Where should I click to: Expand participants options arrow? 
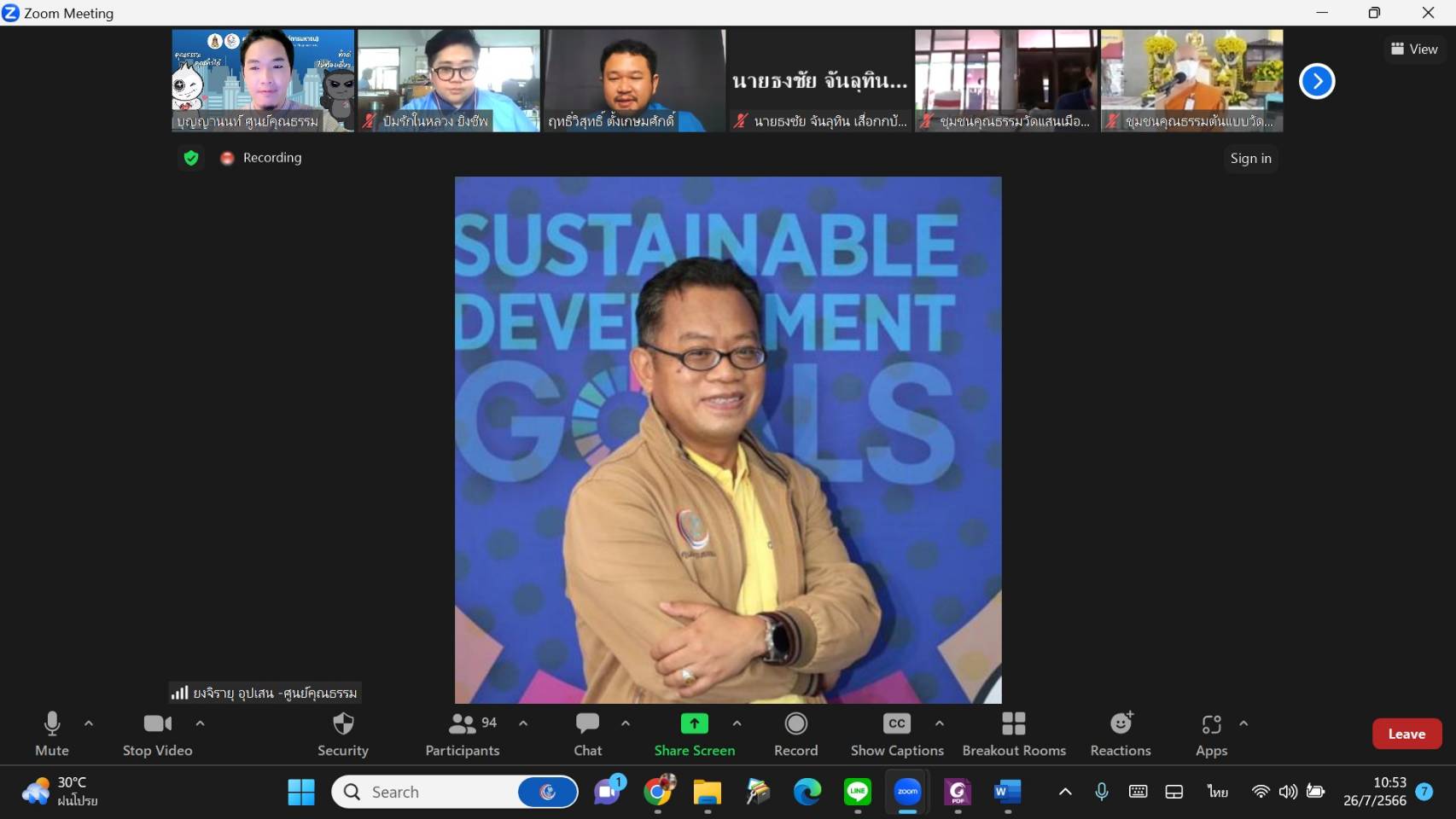523,723
